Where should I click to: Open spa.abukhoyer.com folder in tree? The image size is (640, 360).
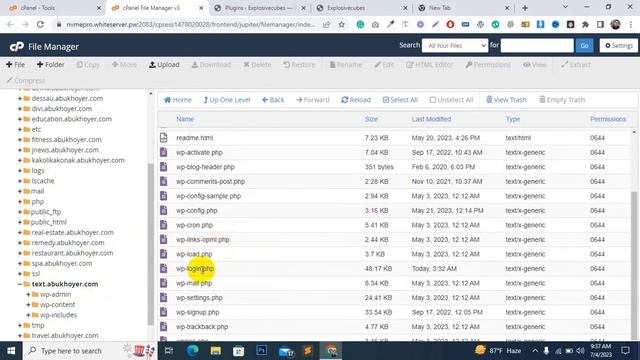(x=62, y=263)
